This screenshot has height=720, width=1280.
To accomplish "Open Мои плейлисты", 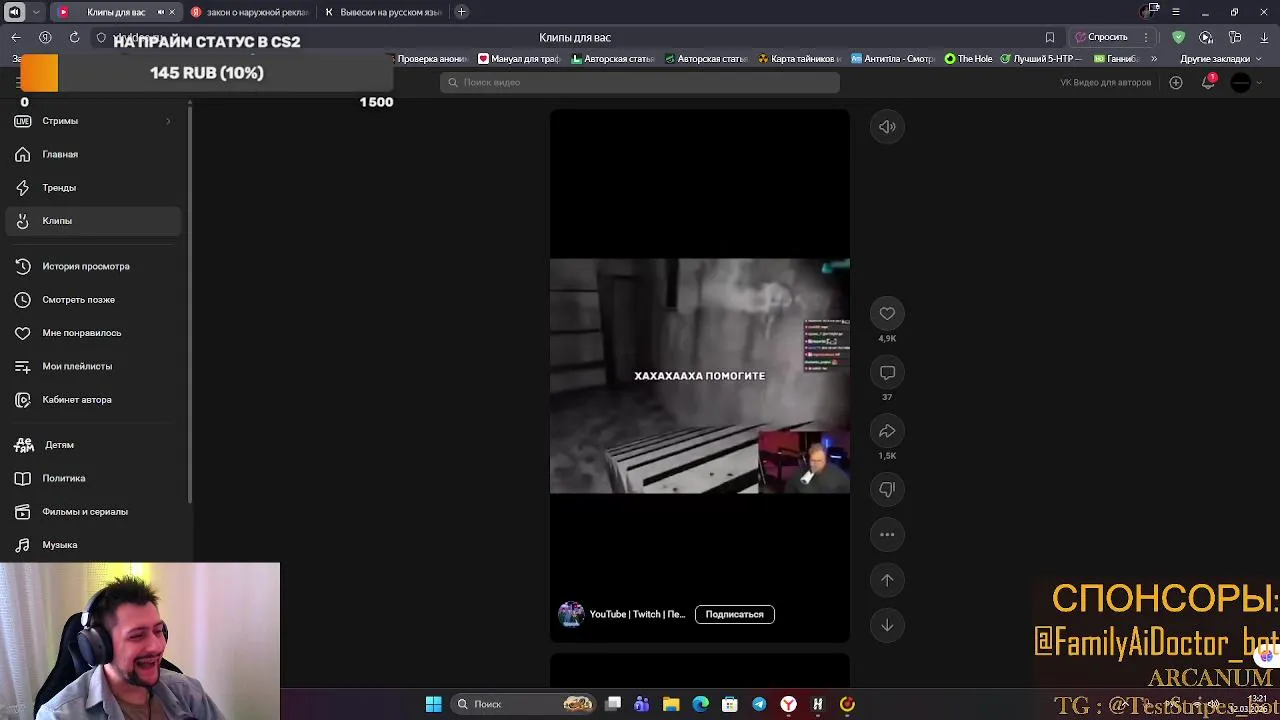I will coord(93,366).
